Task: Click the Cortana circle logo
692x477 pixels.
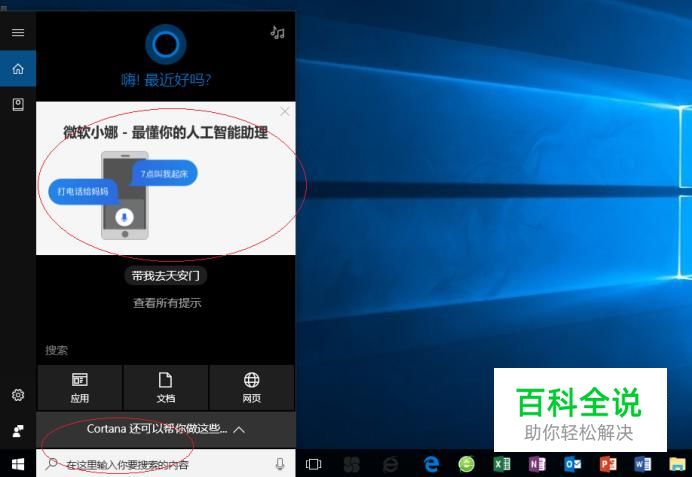Action: pos(165,44)
